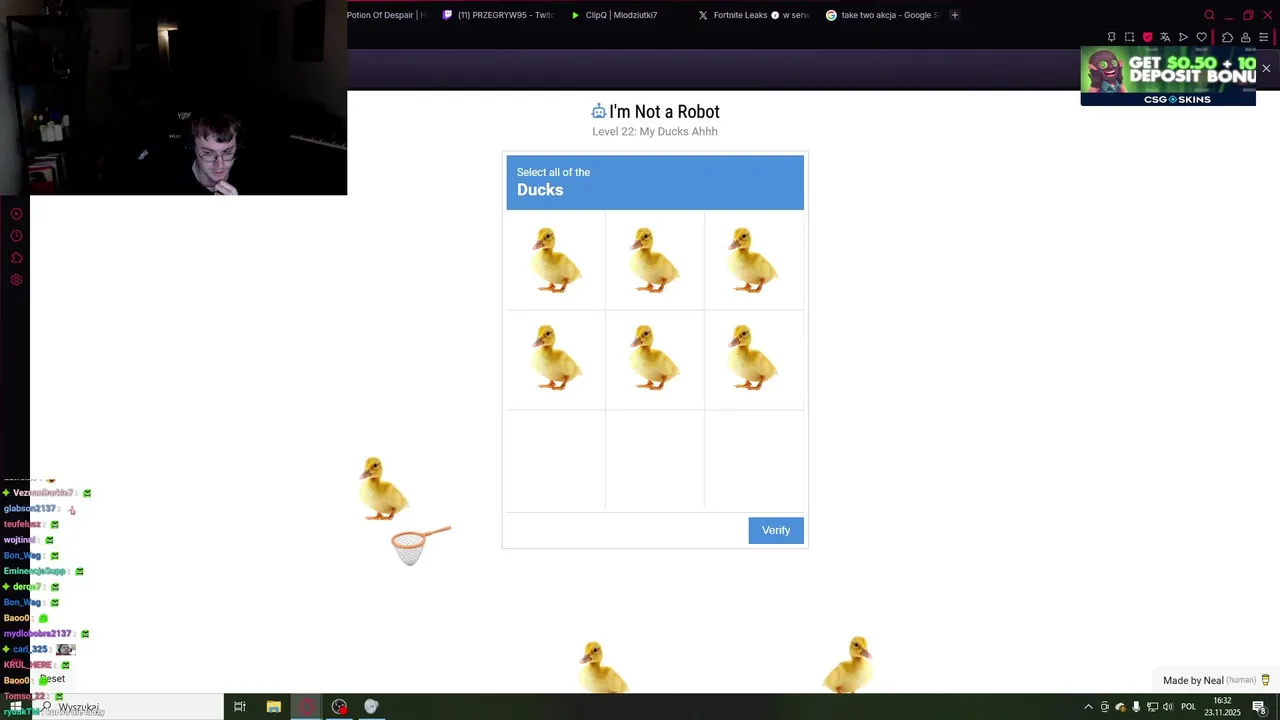Open the grey speaker app in taskbar
Image resolution: width=1280 pixels, height=720 pixels.
pyautogui.click(x=371, y=707)
